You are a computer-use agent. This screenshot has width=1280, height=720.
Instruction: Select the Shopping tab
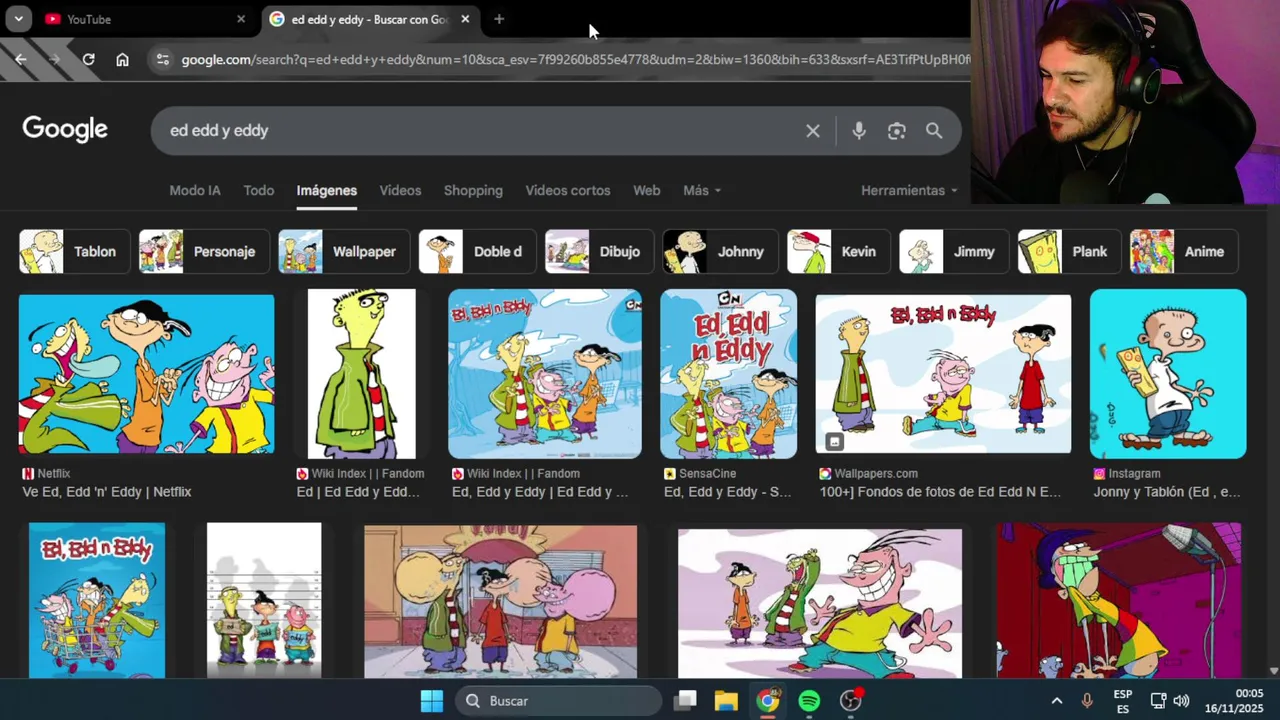pos(473,190)
